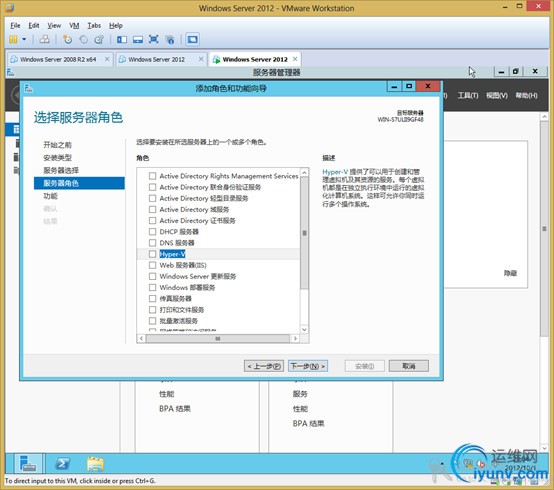Click the yellow Suspend VM toolbar icon

(13, 39)
